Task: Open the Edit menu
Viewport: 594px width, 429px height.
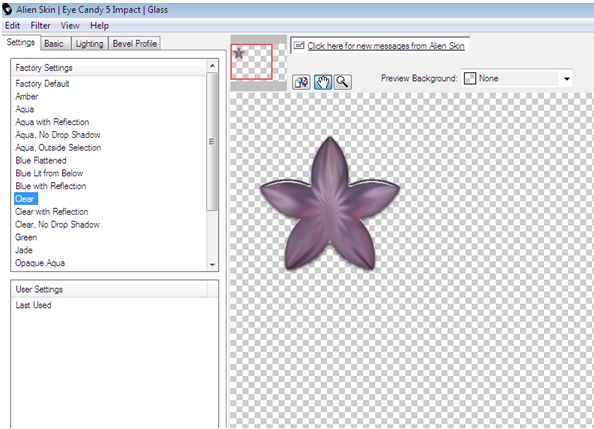Action: point(12,26)
